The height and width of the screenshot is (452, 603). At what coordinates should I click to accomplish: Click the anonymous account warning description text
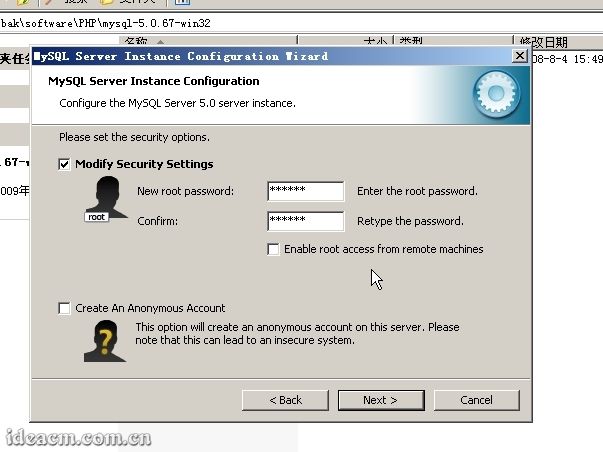click(297, 334)
